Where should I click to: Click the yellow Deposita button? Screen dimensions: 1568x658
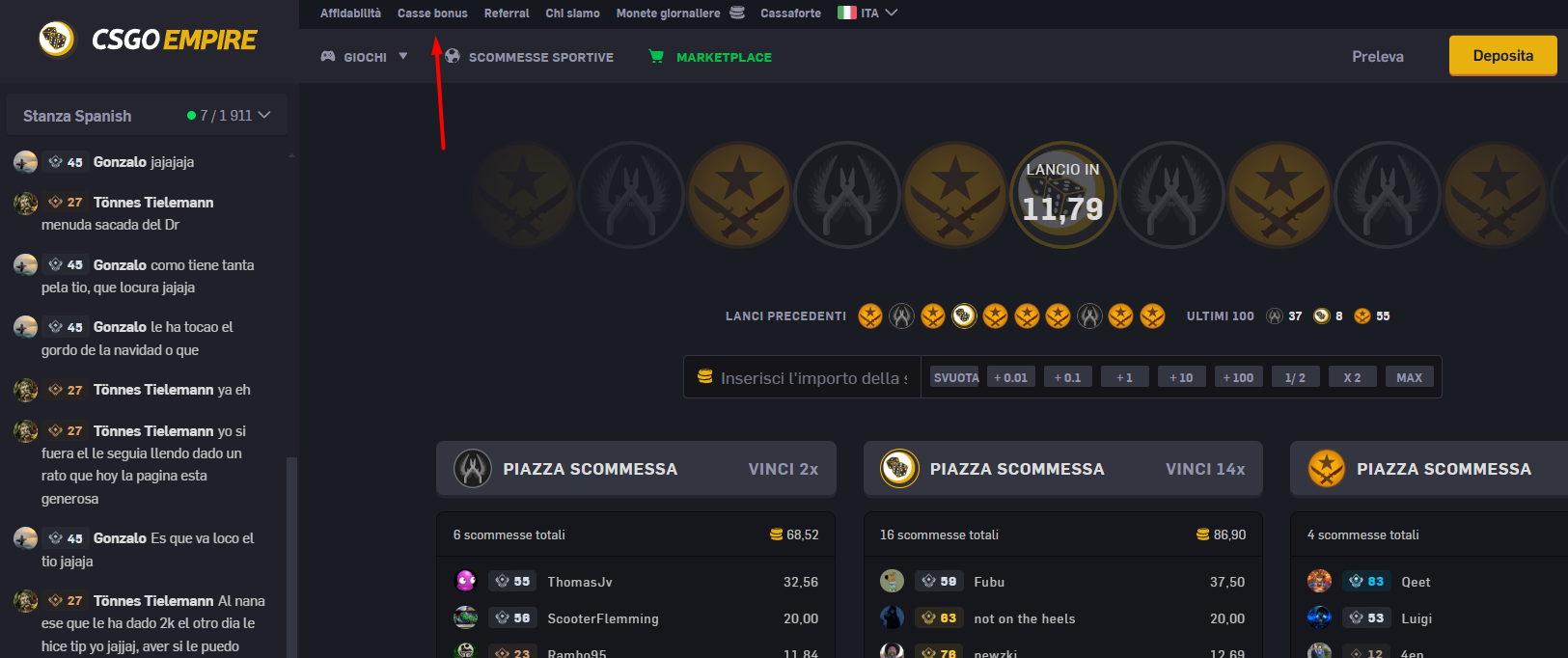pos(1502,56)
